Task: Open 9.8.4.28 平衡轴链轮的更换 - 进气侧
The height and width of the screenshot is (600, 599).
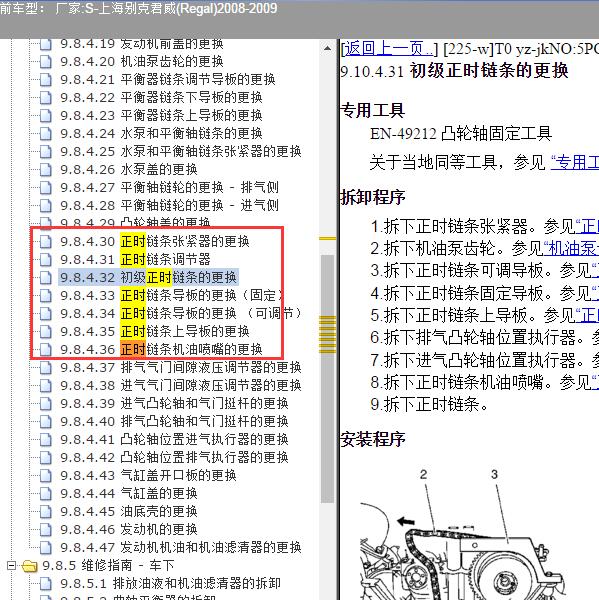Action: 169,205
